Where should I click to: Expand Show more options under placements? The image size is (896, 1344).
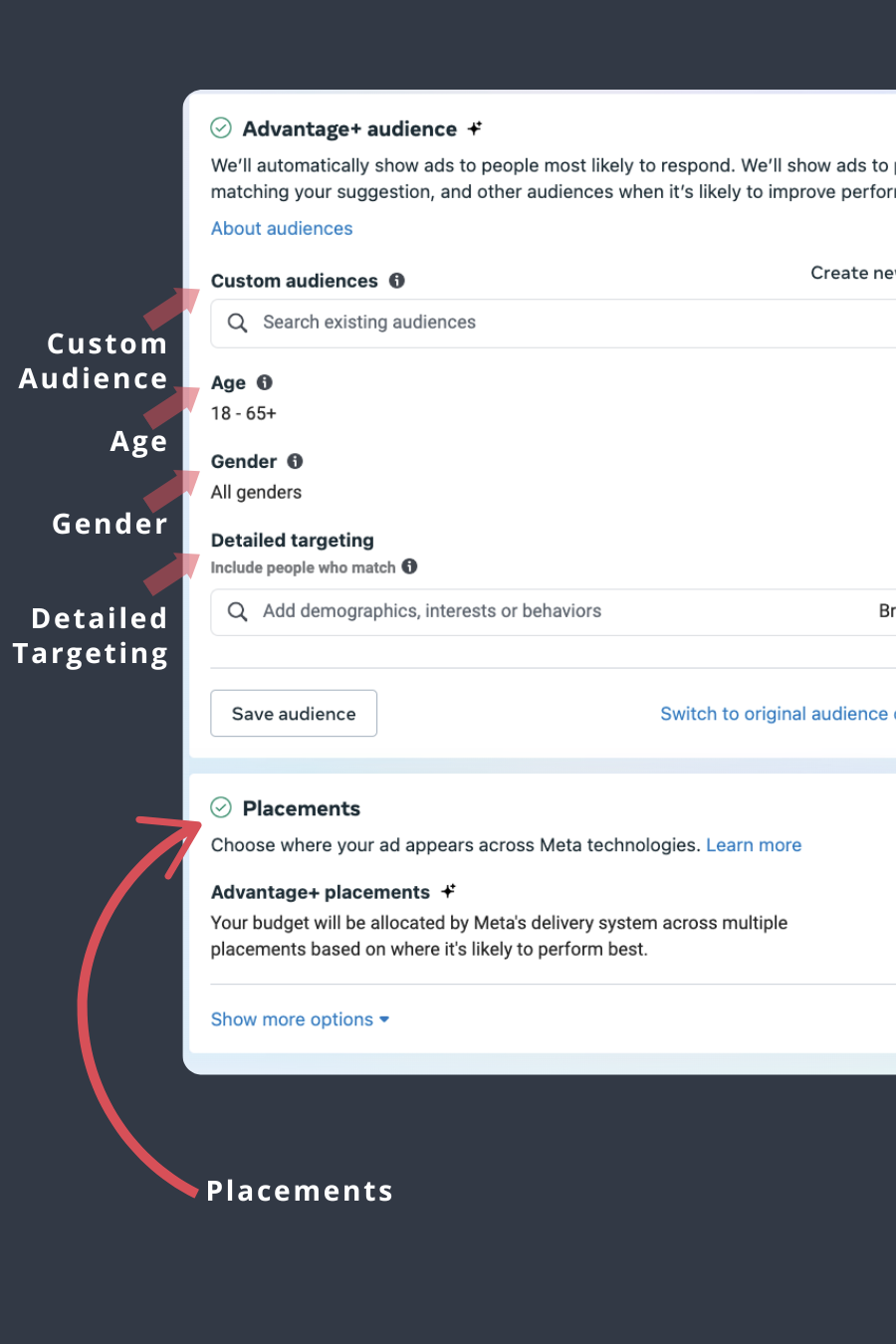tap(300, 1019)
